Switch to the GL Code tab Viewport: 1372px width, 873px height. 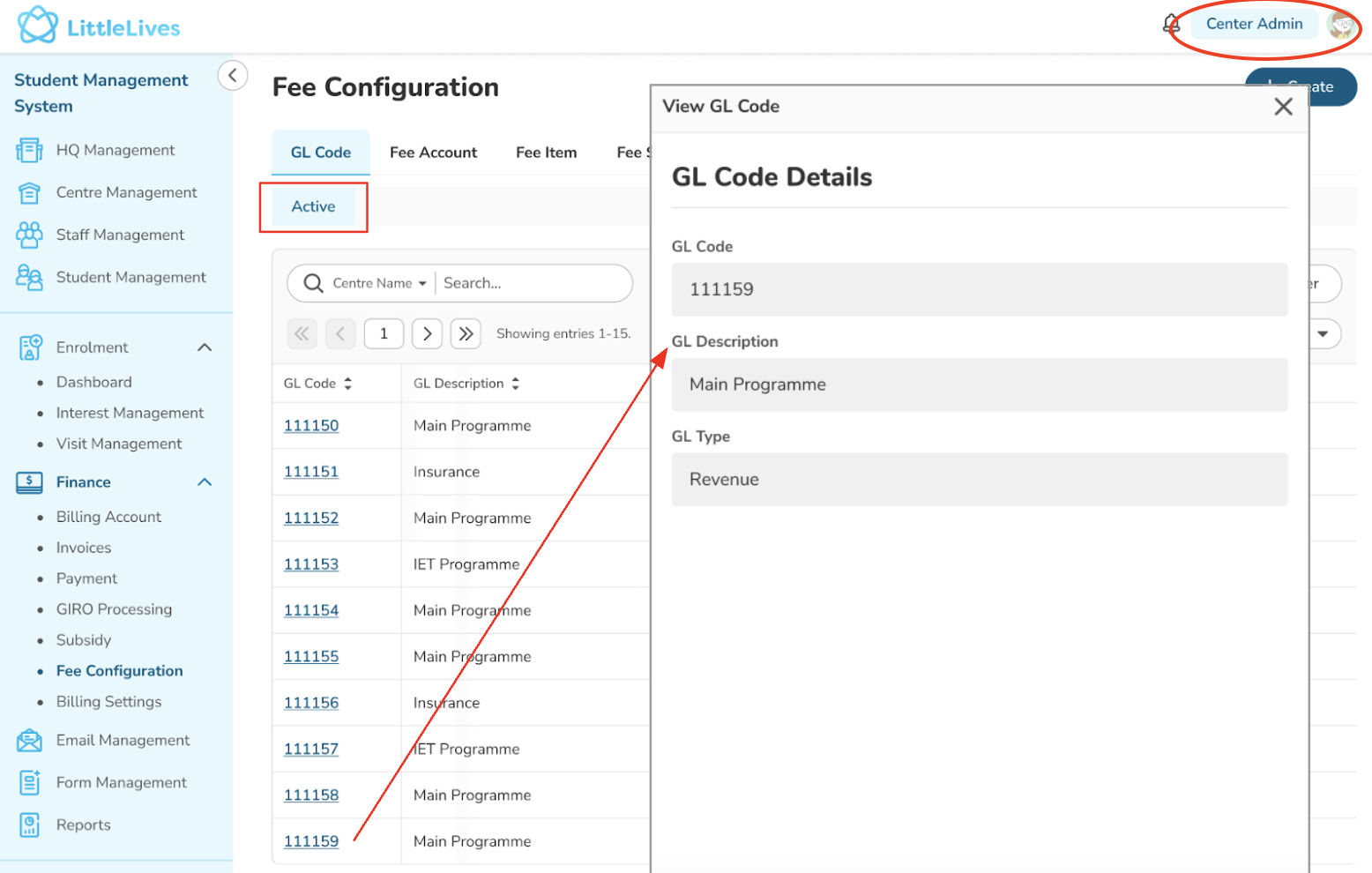[321, 153]
